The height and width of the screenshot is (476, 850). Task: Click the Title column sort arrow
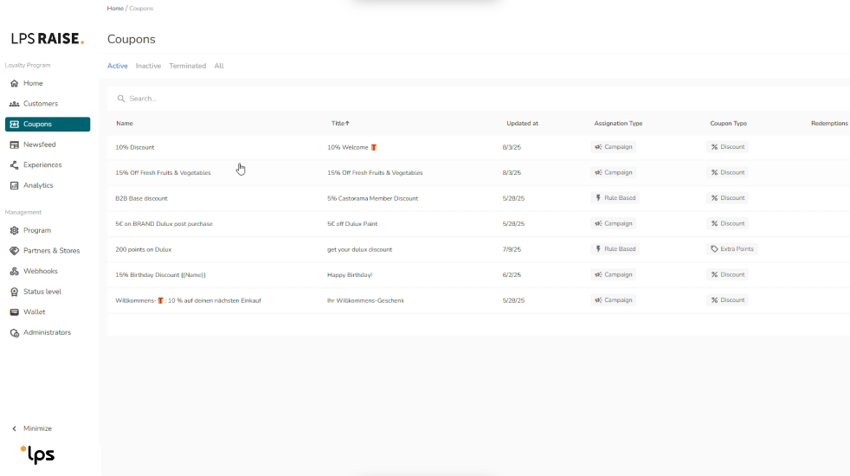(347, 123)
